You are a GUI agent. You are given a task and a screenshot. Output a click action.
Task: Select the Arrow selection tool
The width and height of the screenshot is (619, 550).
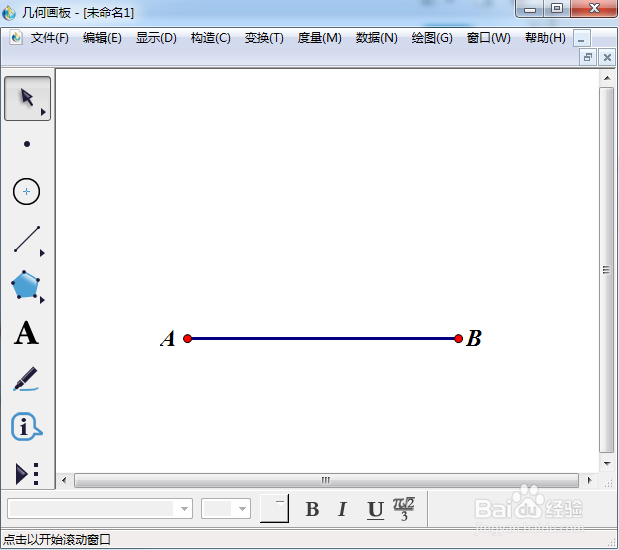point(27,98)
